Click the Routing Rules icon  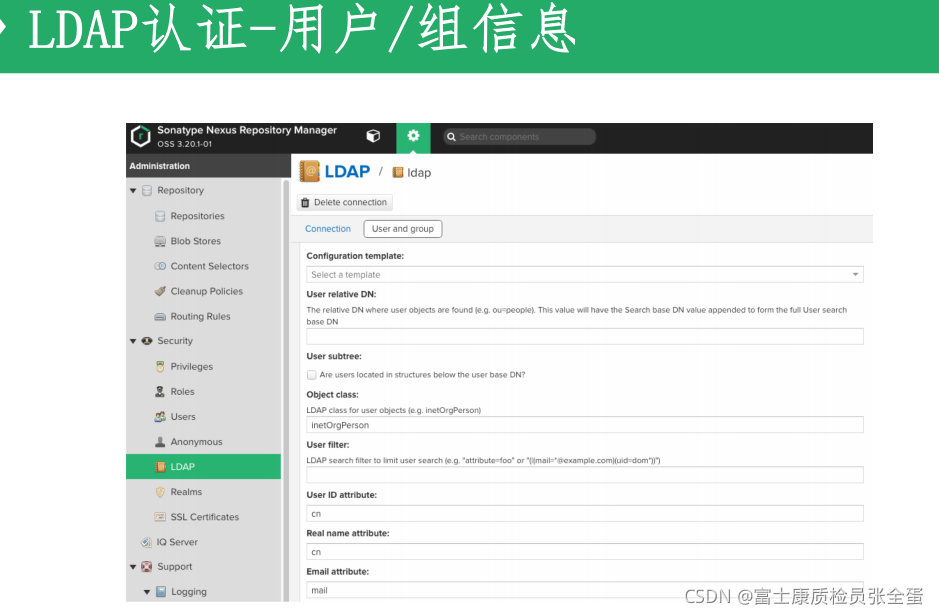click(x=160, y=316)
